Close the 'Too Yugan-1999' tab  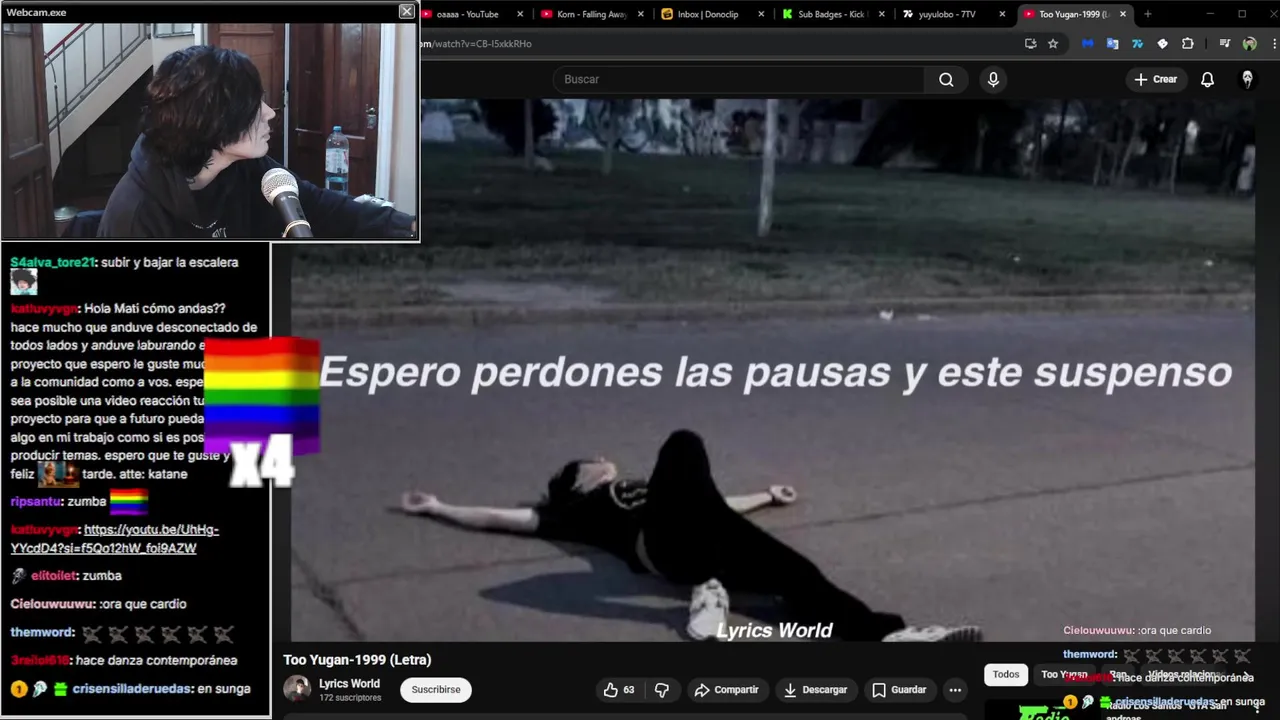(1123, 14)
